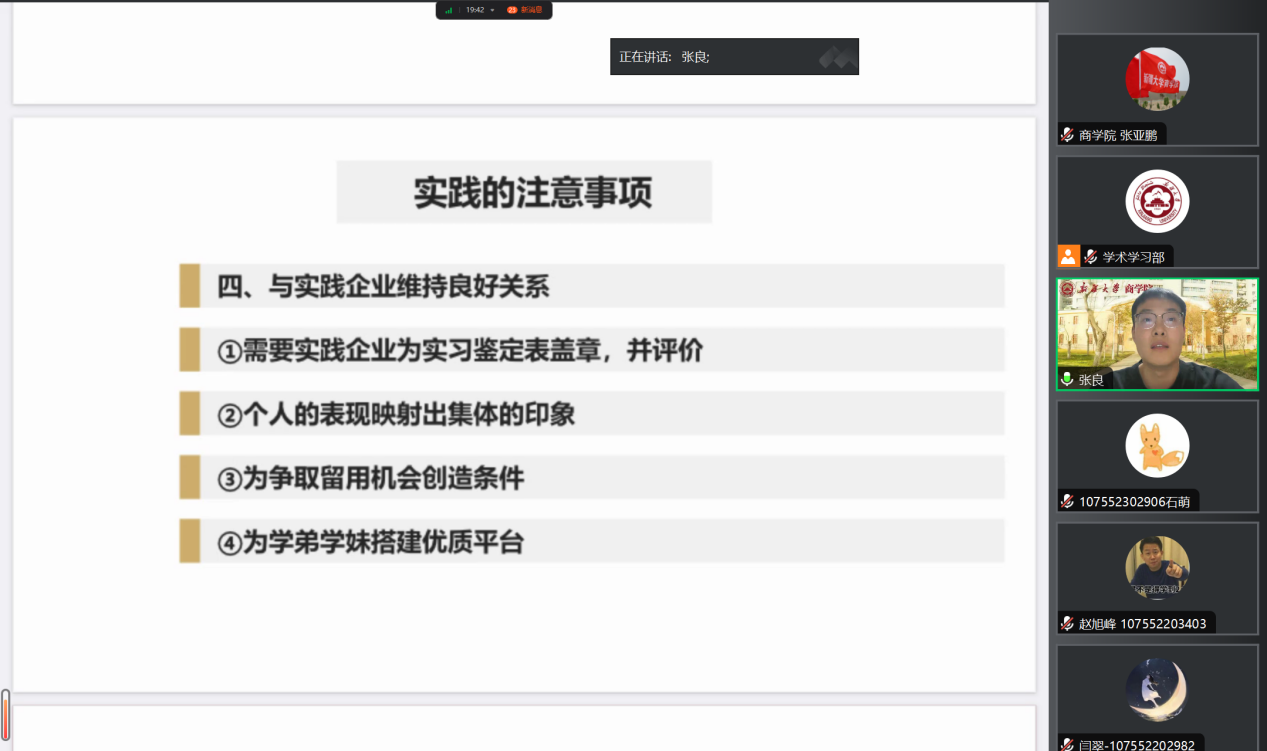Image resolution: width=1267 pixels, height=751 pixels.
Task: Click the slide title 实践的注意事项
Action: click(533, 192)
